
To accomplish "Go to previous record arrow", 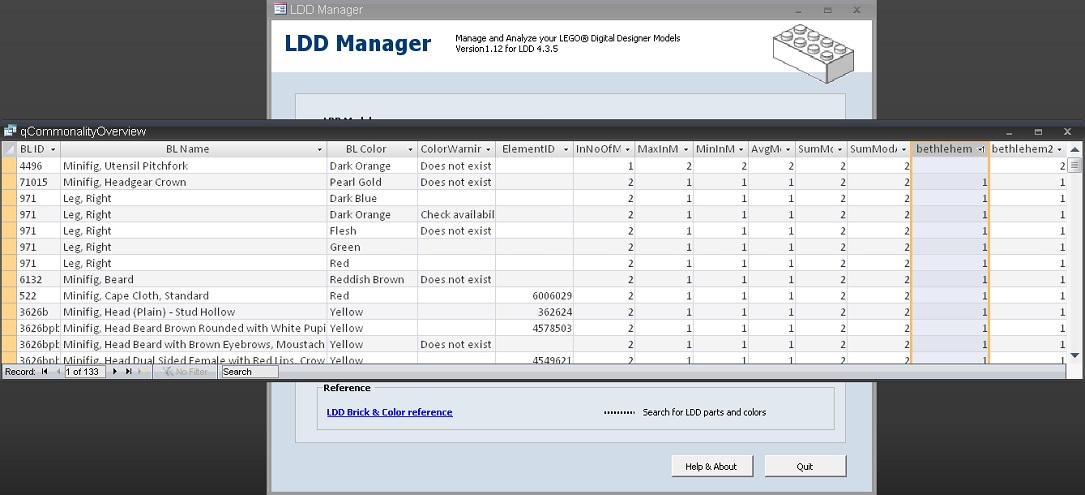I will coord(58,372).
